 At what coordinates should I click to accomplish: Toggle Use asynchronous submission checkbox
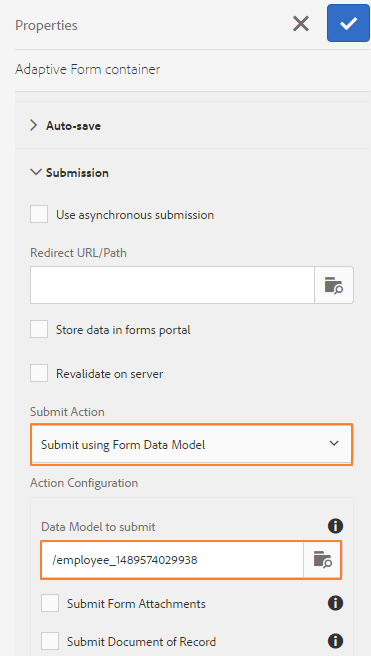(x=39, y=214)
